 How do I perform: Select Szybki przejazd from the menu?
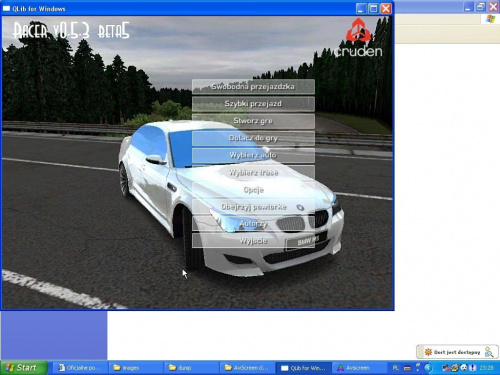[x=253, y=104]
